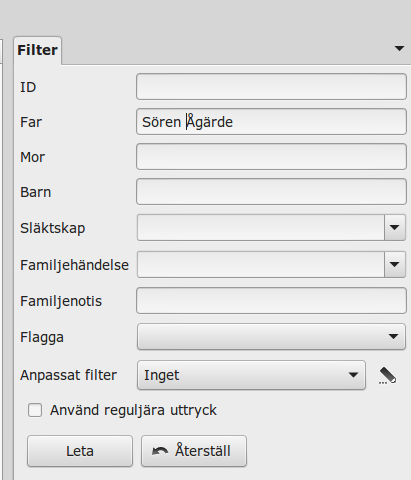Click the Familjehändelse label
Screen dimensions: 411x480
point(74,265)
